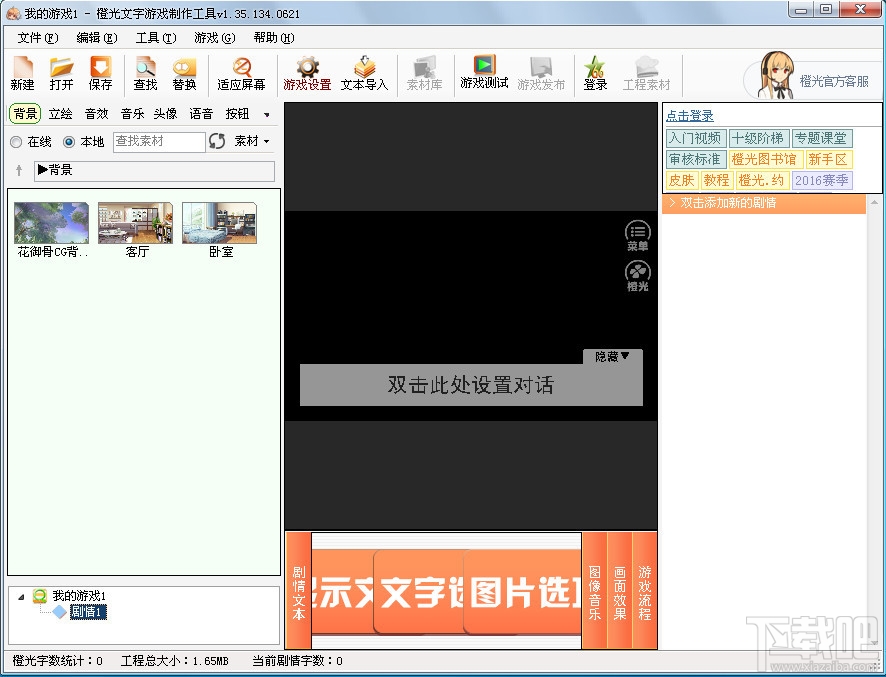
Task: Open 审核标准 link
Action: (x=696, y=159)
